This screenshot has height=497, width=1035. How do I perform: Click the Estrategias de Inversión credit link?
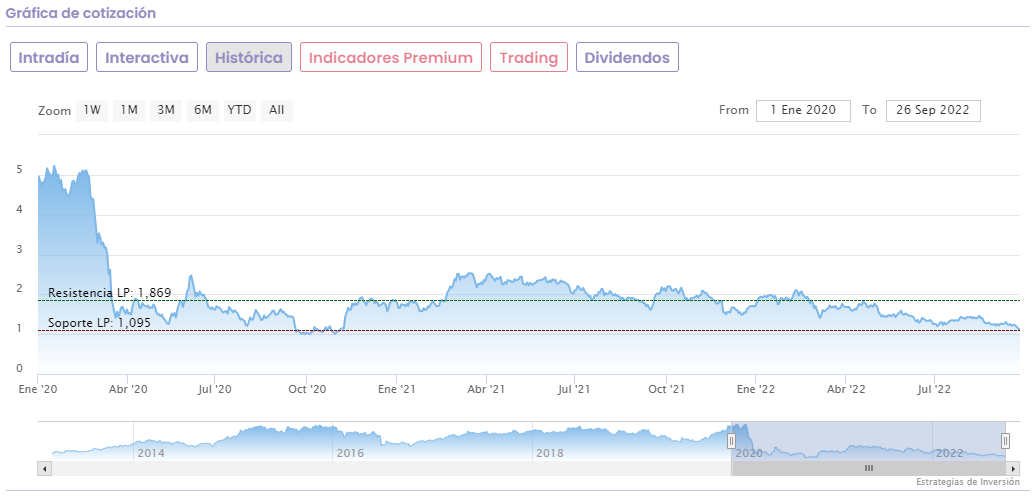(x=967, y=482)
